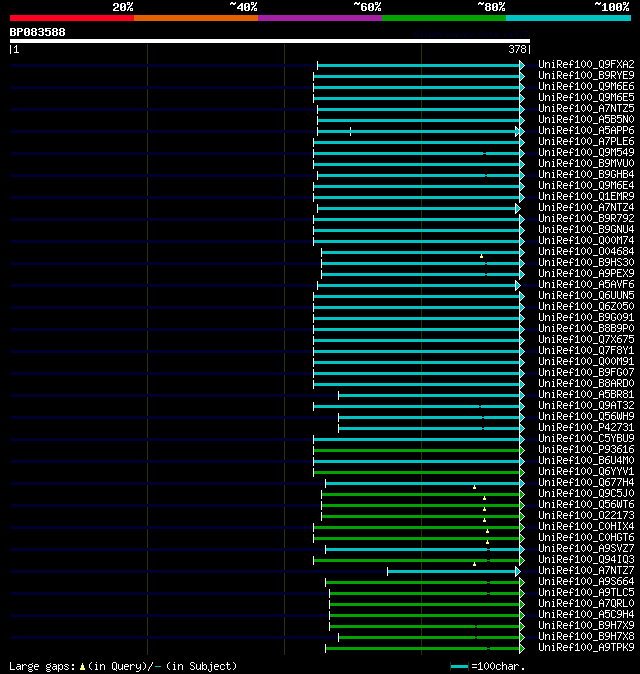Open hit UniRef100_Q9M6E5
This screenshot has width=640, height=674.
[586, 98]
